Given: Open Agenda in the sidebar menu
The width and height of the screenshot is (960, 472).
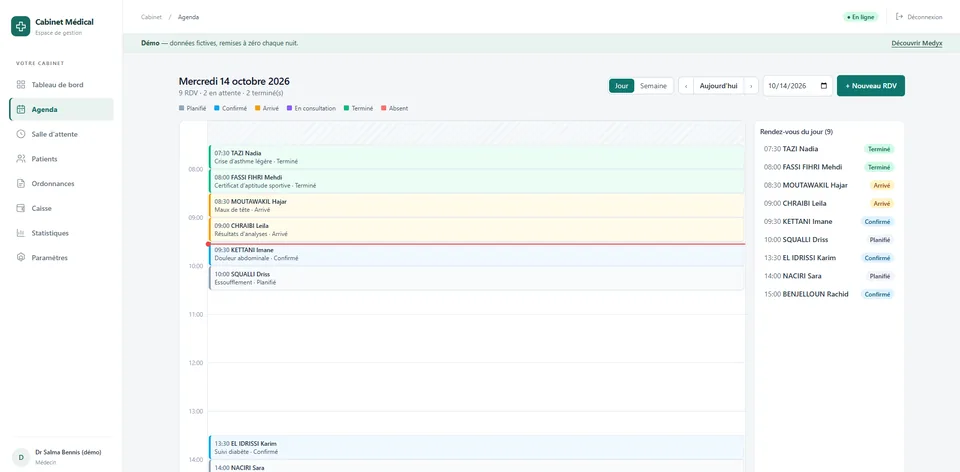Looking at the screenshot, I should coord(61,110).
